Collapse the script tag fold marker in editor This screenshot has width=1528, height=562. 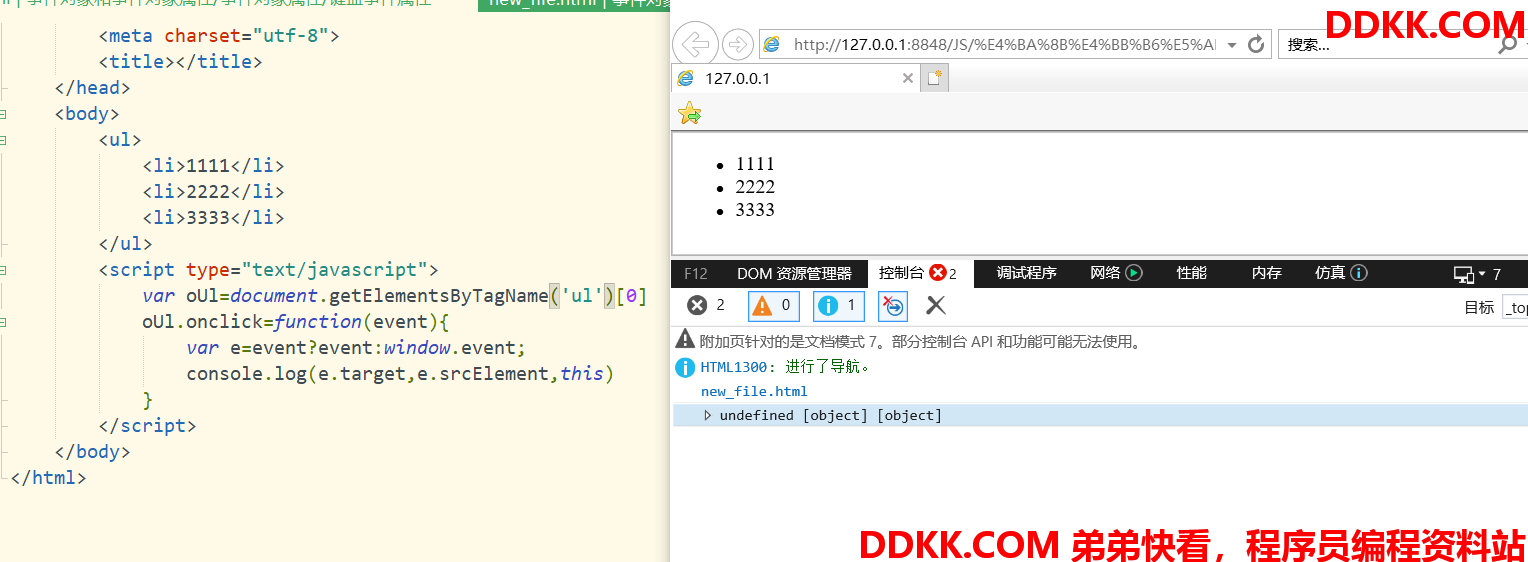coord(4,270)
